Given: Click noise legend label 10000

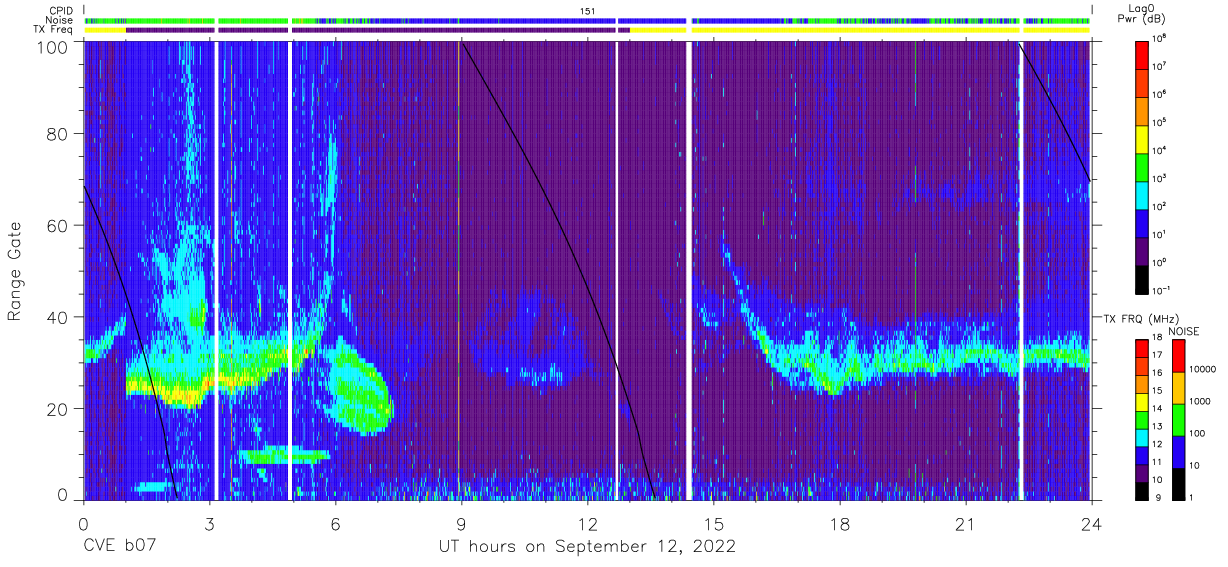Looking at the screenshot, I should (x=1204, y=369).
